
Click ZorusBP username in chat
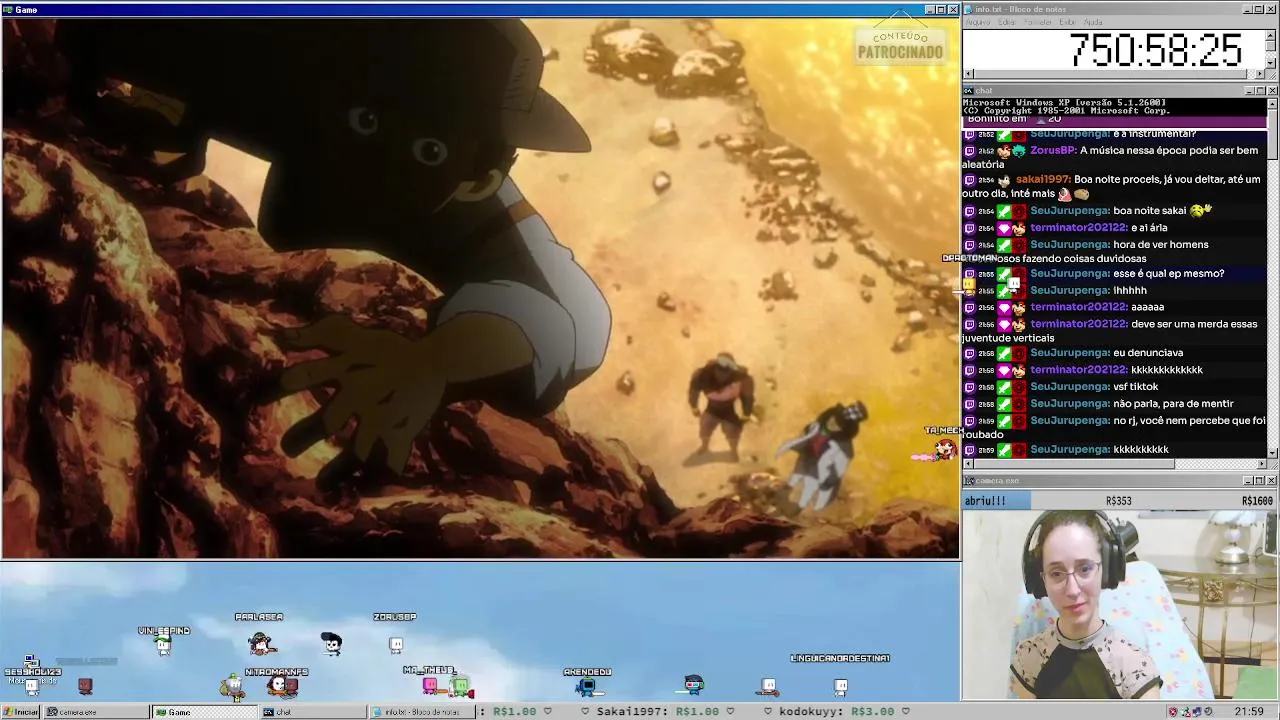[x=1052, y=150]
